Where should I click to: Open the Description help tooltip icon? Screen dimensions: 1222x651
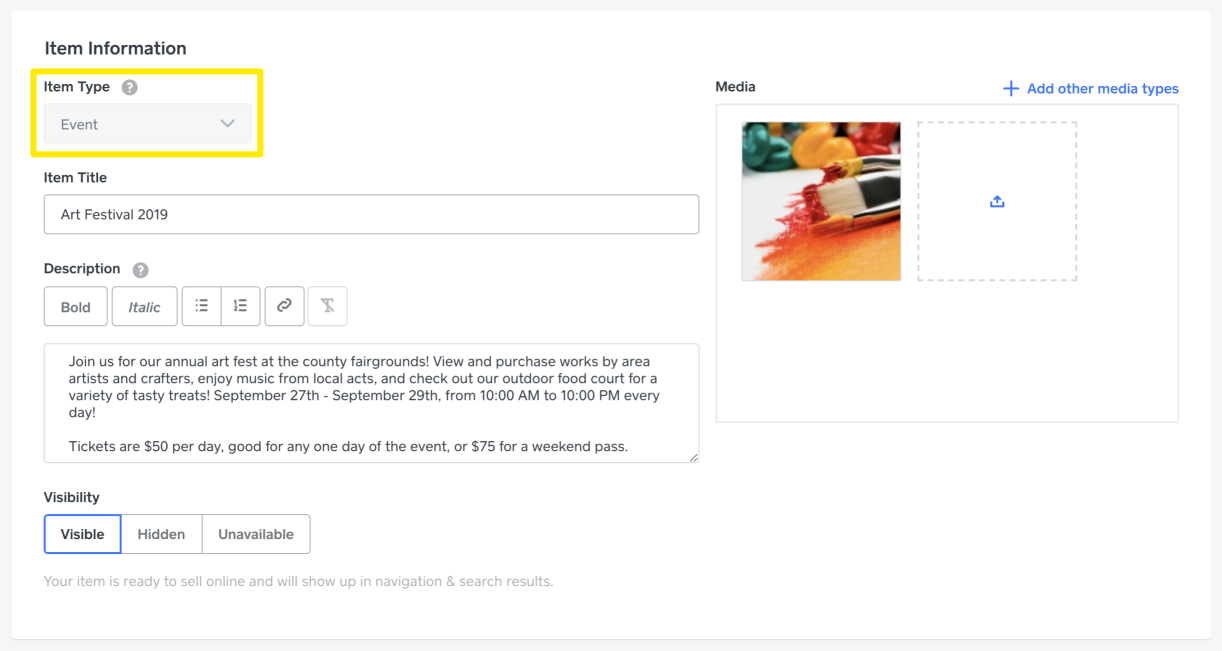pos(139,269)
